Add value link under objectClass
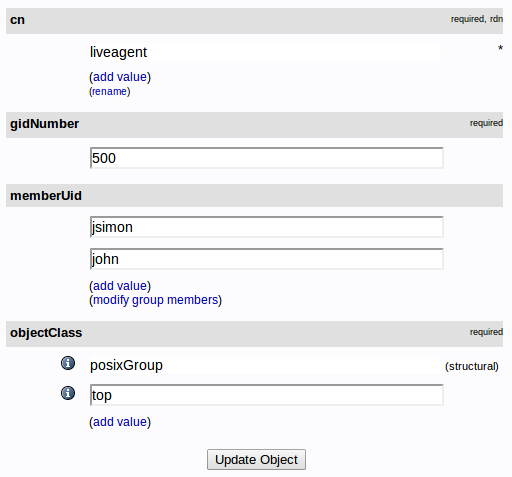512x477 pixels. point(120,422)
